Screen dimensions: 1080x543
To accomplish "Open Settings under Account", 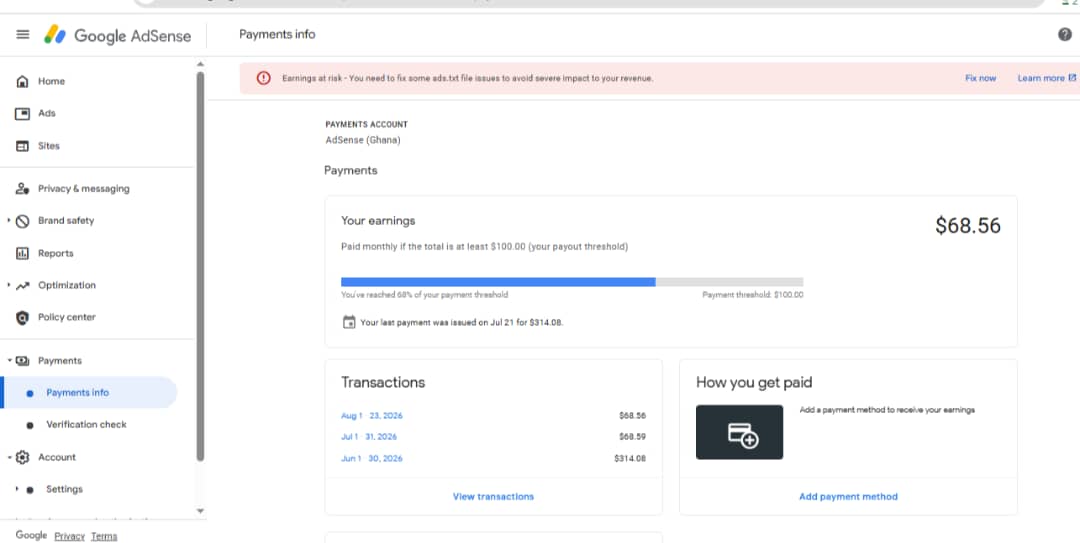I will tap(64, 489).
